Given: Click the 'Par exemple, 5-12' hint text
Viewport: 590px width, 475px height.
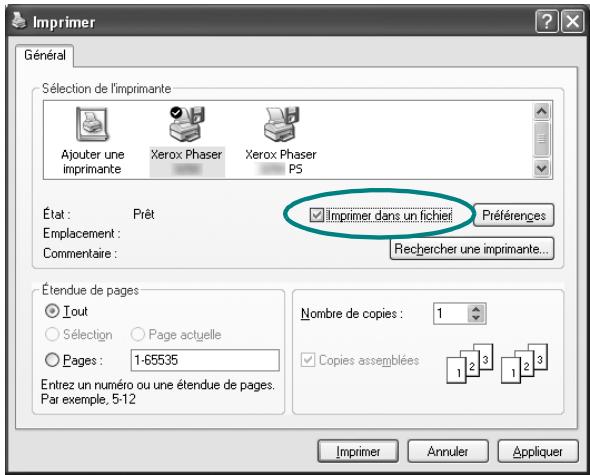Looking at the screenshot, I should coord(88,399).
